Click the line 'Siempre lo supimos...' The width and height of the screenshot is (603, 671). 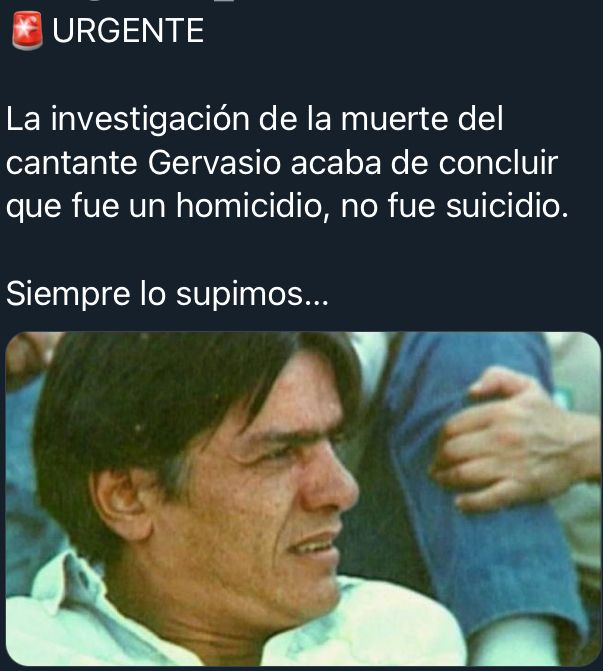(167, 295)
